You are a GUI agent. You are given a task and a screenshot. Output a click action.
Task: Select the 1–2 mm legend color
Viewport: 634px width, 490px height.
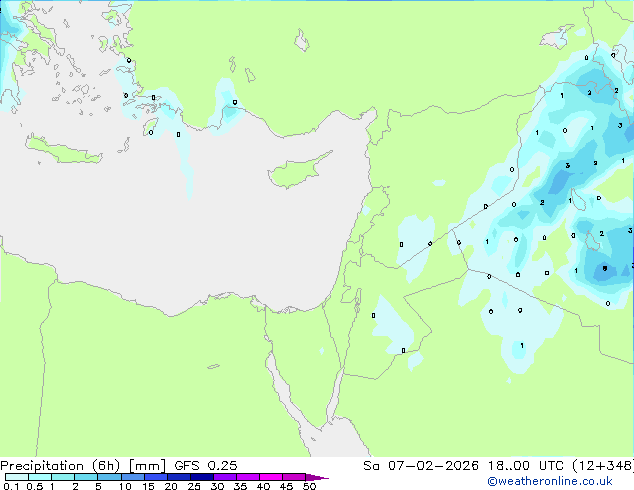point(63,477)
